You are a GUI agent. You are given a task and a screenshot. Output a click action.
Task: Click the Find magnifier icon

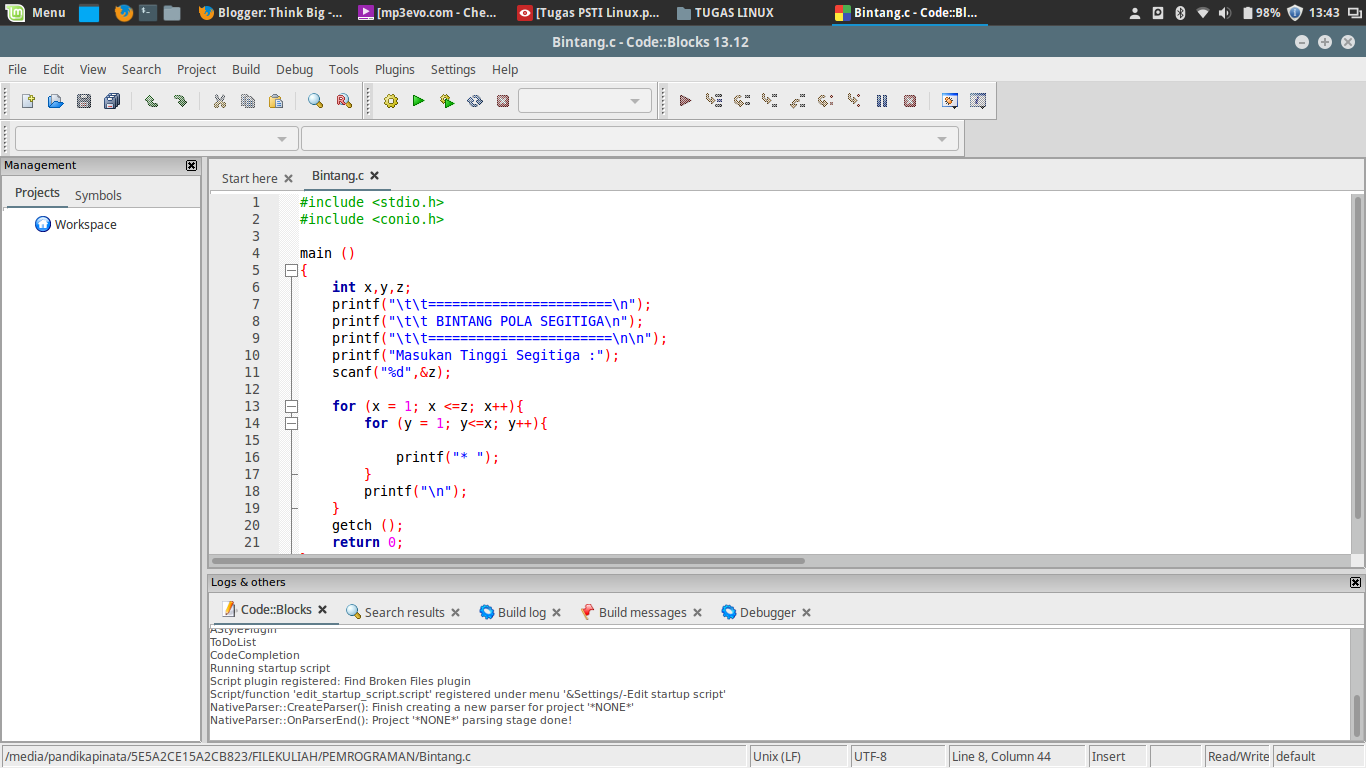[x=315, y=101]
